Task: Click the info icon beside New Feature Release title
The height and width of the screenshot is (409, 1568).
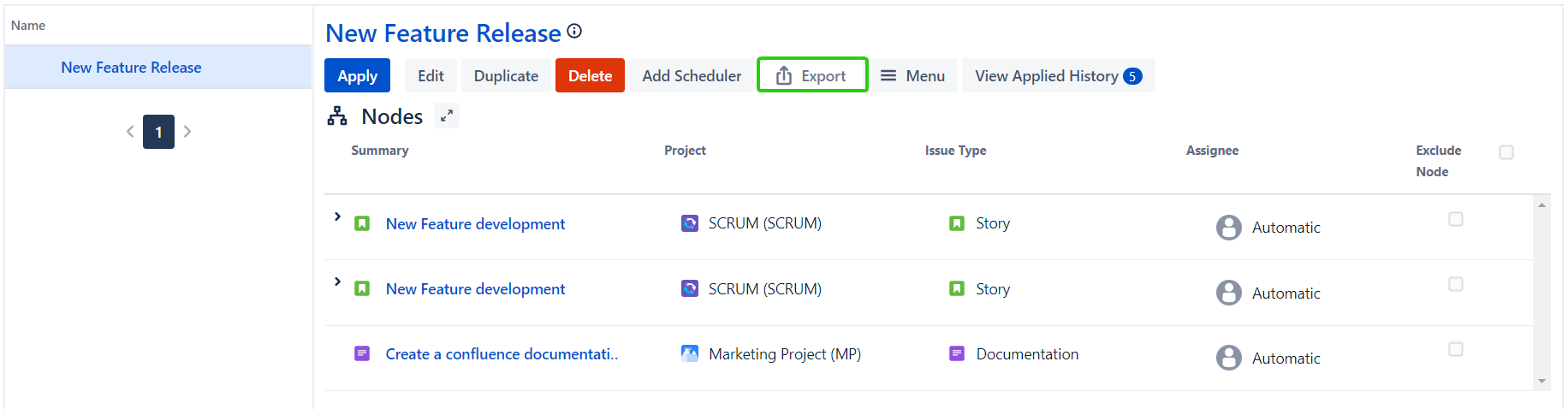Action: pos(574,32)
